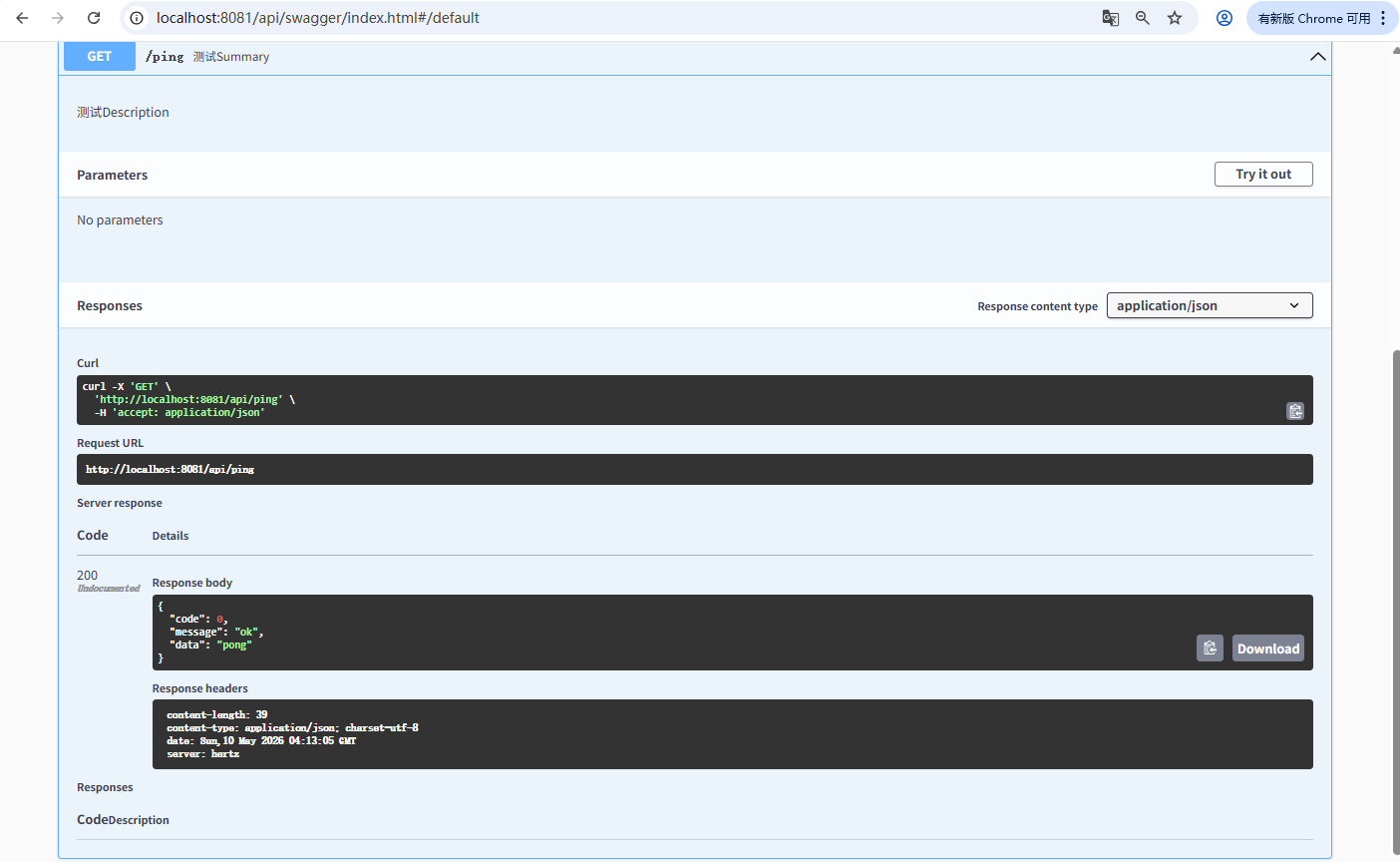Bookmark this page with the star
Image resolution: width=1400 pixels, height=862 pixels.
pyautogui.click(x=1175, y=18)
